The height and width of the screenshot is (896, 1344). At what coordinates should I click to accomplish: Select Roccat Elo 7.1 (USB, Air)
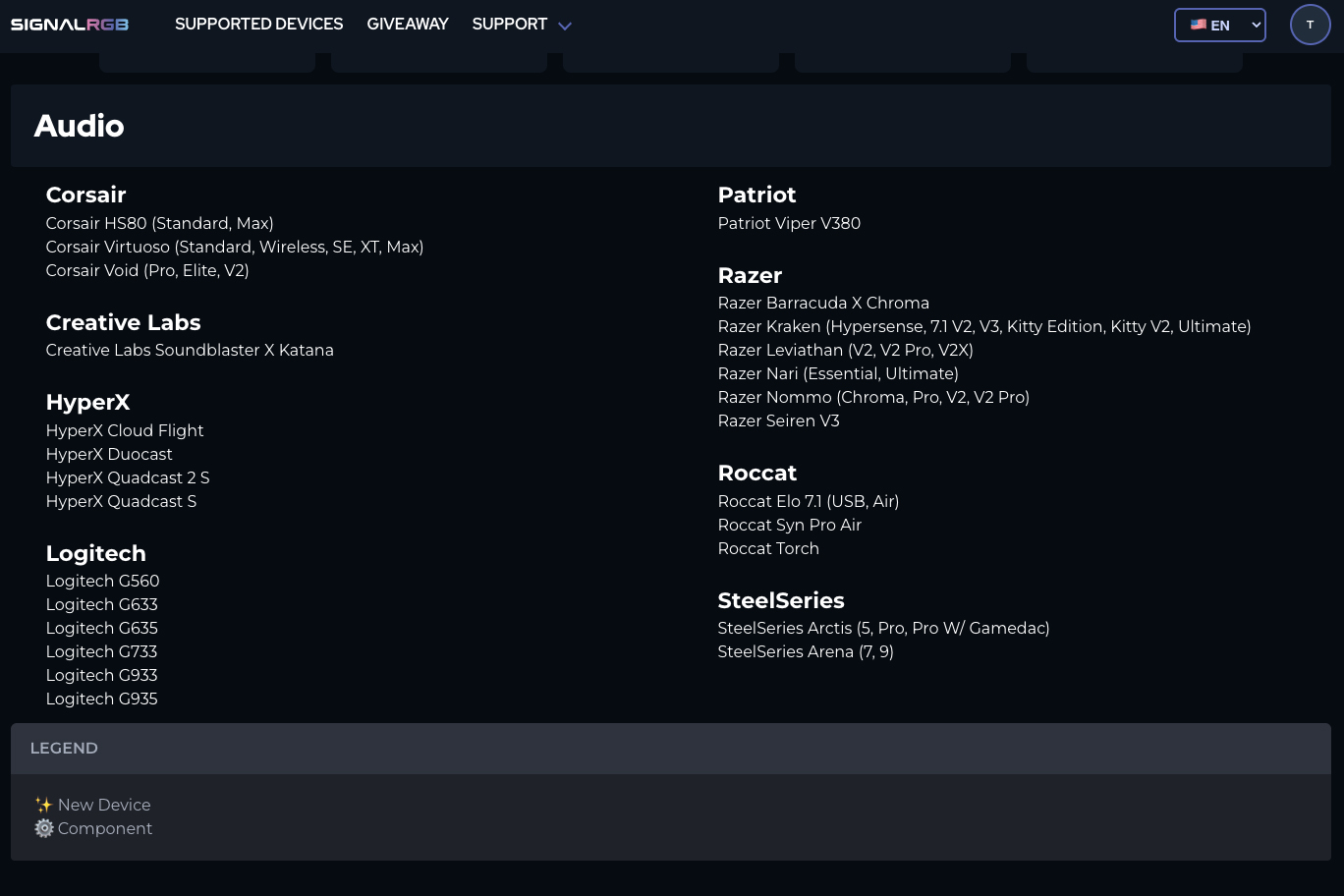pyautogui.click(x=809, y=501)
